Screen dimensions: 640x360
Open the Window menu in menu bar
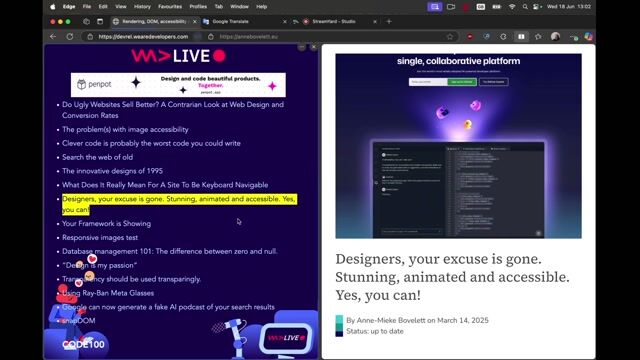[239, 7]
